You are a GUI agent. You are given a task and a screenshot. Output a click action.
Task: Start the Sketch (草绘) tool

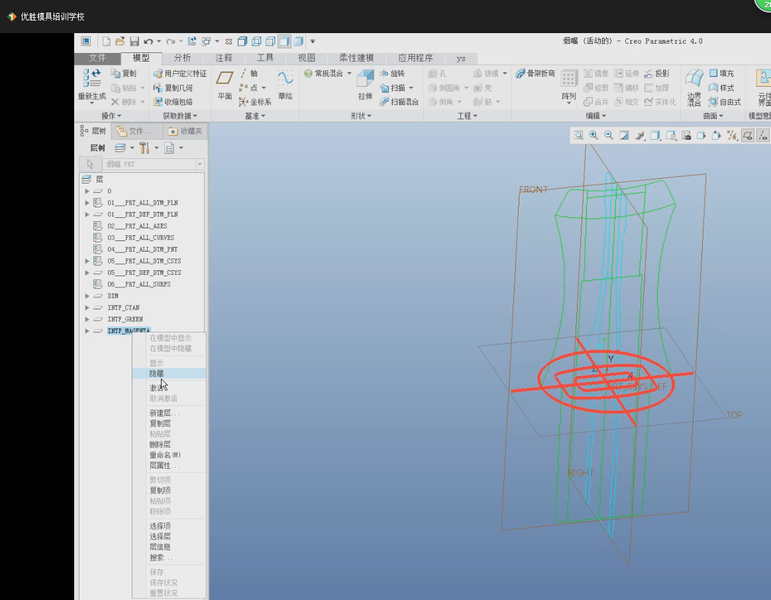pos(285,85)
